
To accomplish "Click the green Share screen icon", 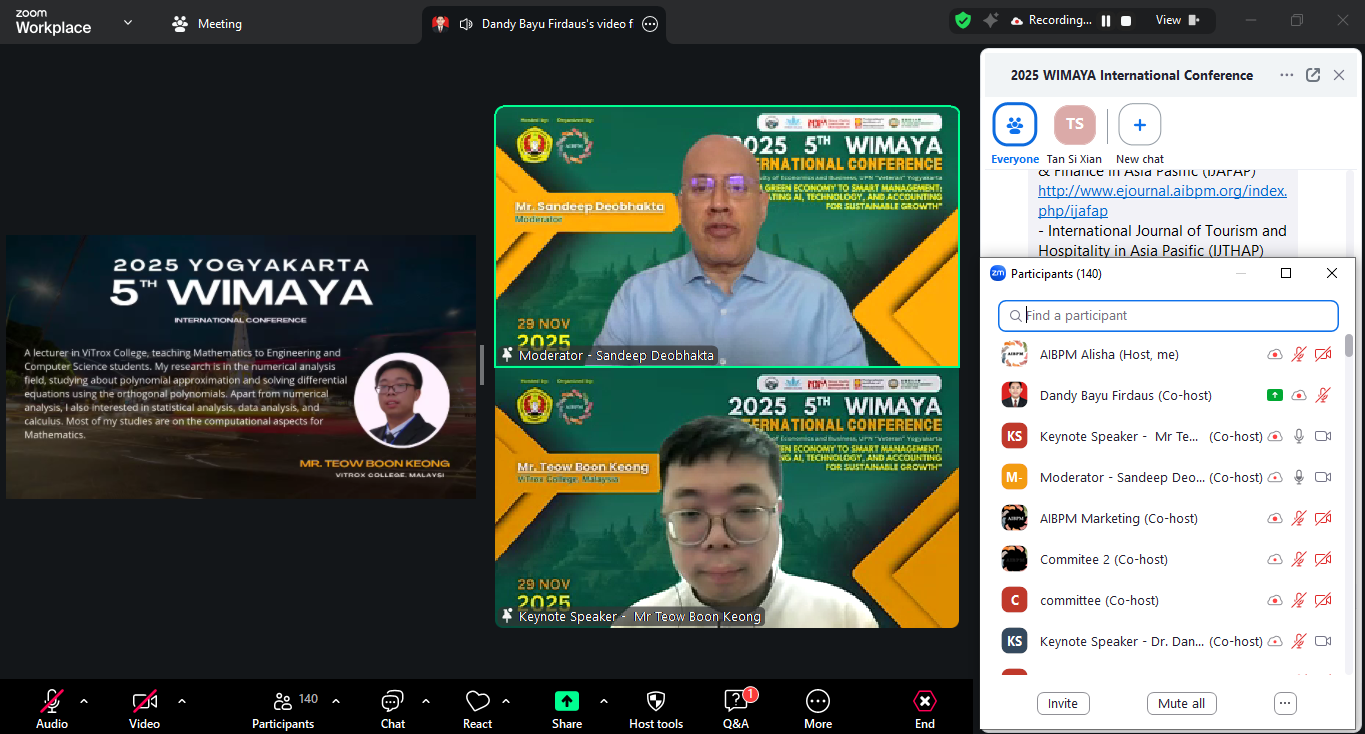I will pos(567,702).
